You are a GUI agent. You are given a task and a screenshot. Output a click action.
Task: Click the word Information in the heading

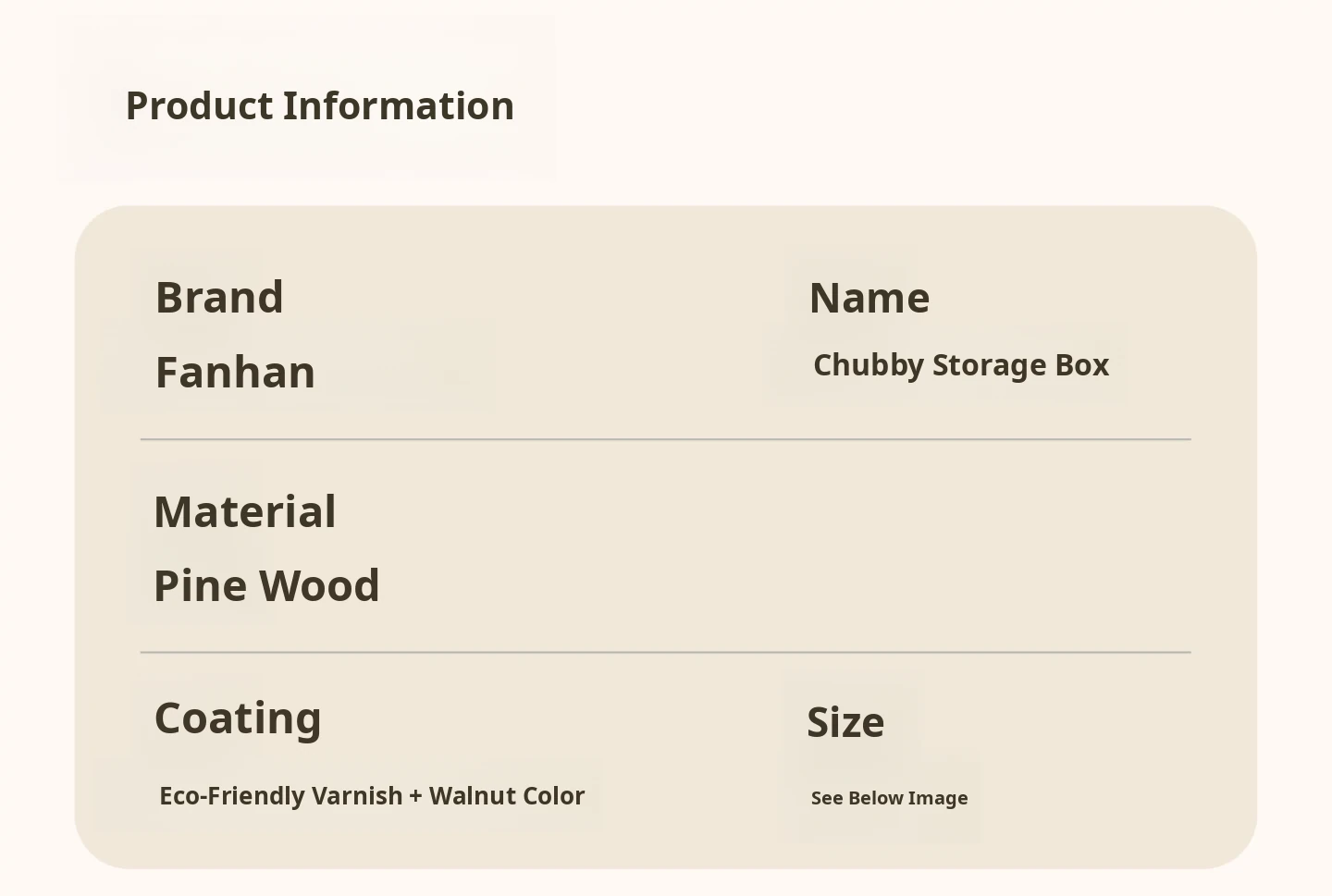(398, 106)
